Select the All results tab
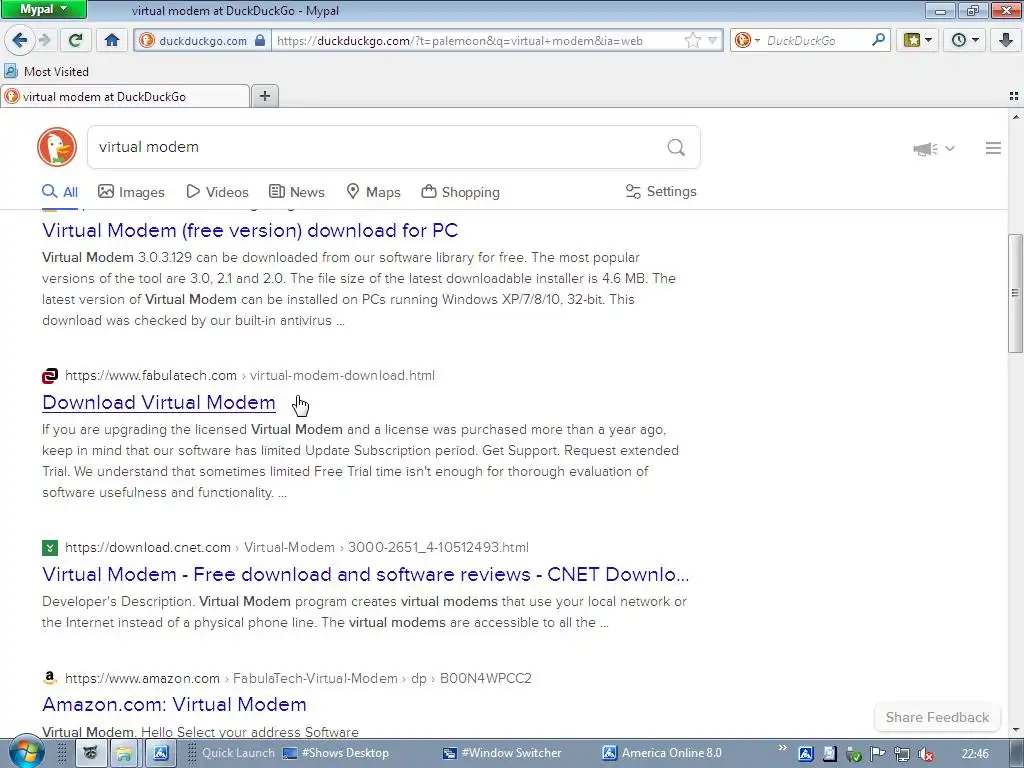 pyautogui.click(x=60, y=192)
